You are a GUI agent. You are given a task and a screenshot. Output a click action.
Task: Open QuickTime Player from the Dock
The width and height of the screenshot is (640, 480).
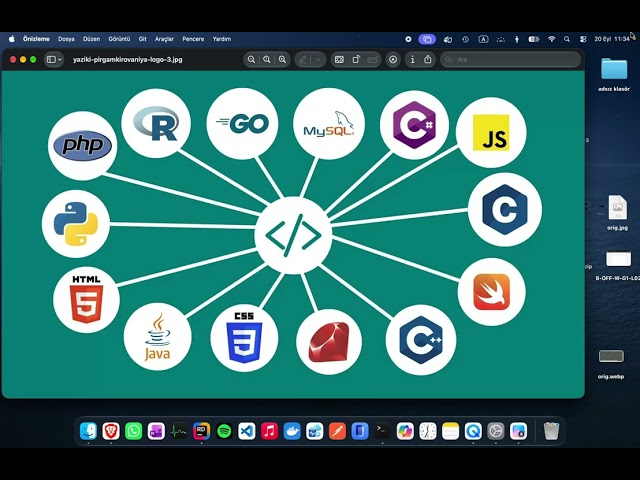[x=473, y=431]
